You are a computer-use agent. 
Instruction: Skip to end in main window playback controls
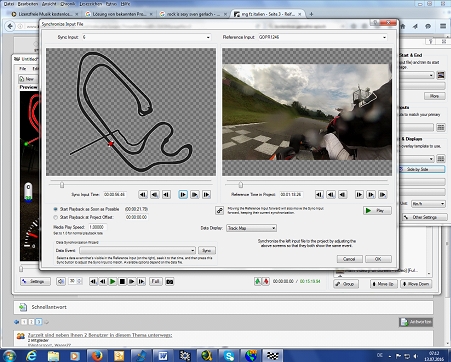(142, 282)
